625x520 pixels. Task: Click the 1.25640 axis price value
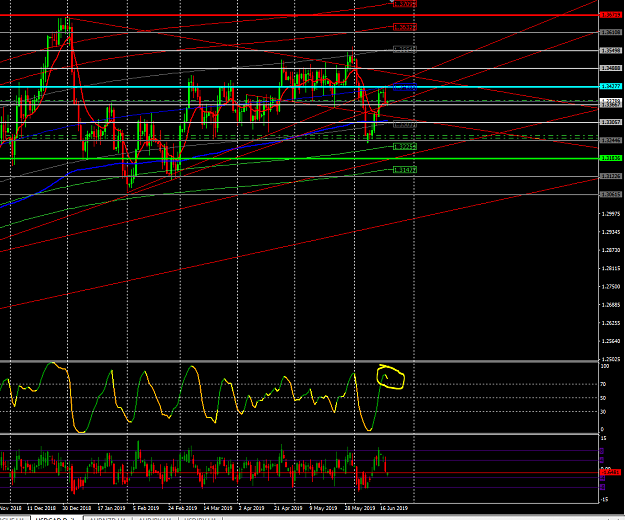click(x=611, y=341)
